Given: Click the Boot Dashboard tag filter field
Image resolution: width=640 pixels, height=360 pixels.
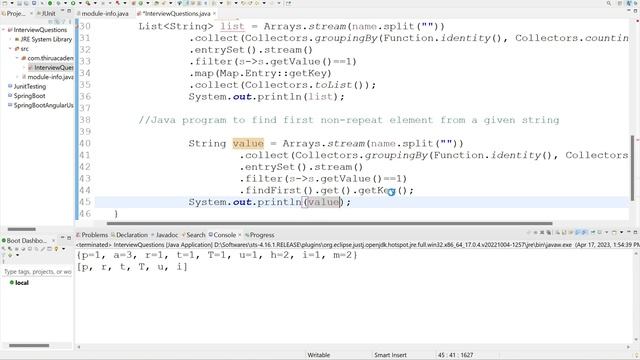Looking at the screenshot, I should (x=38, y=271).
